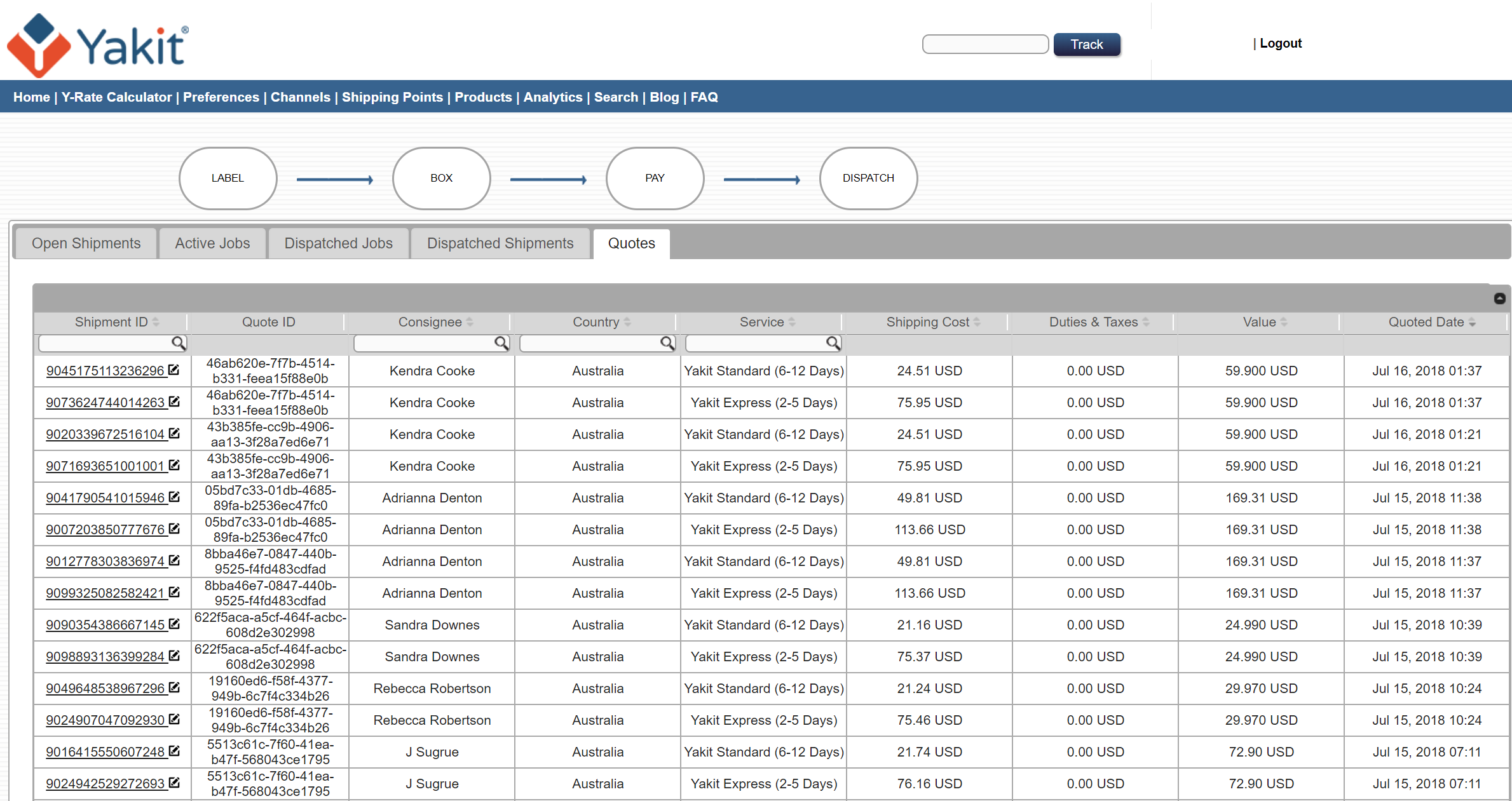This screenshot has height=801, width=1512.
Task: Open shipment link 9045175113236296
Action: pos(105,371)
